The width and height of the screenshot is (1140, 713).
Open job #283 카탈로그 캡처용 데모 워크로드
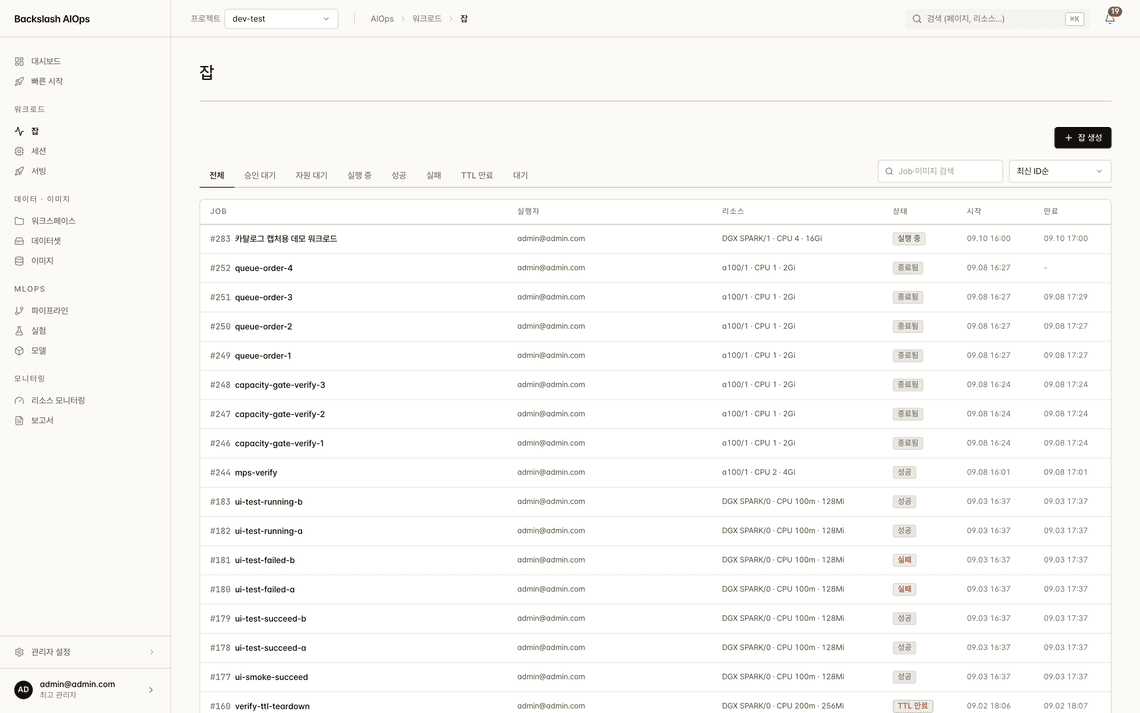click(x=655, y=239)
